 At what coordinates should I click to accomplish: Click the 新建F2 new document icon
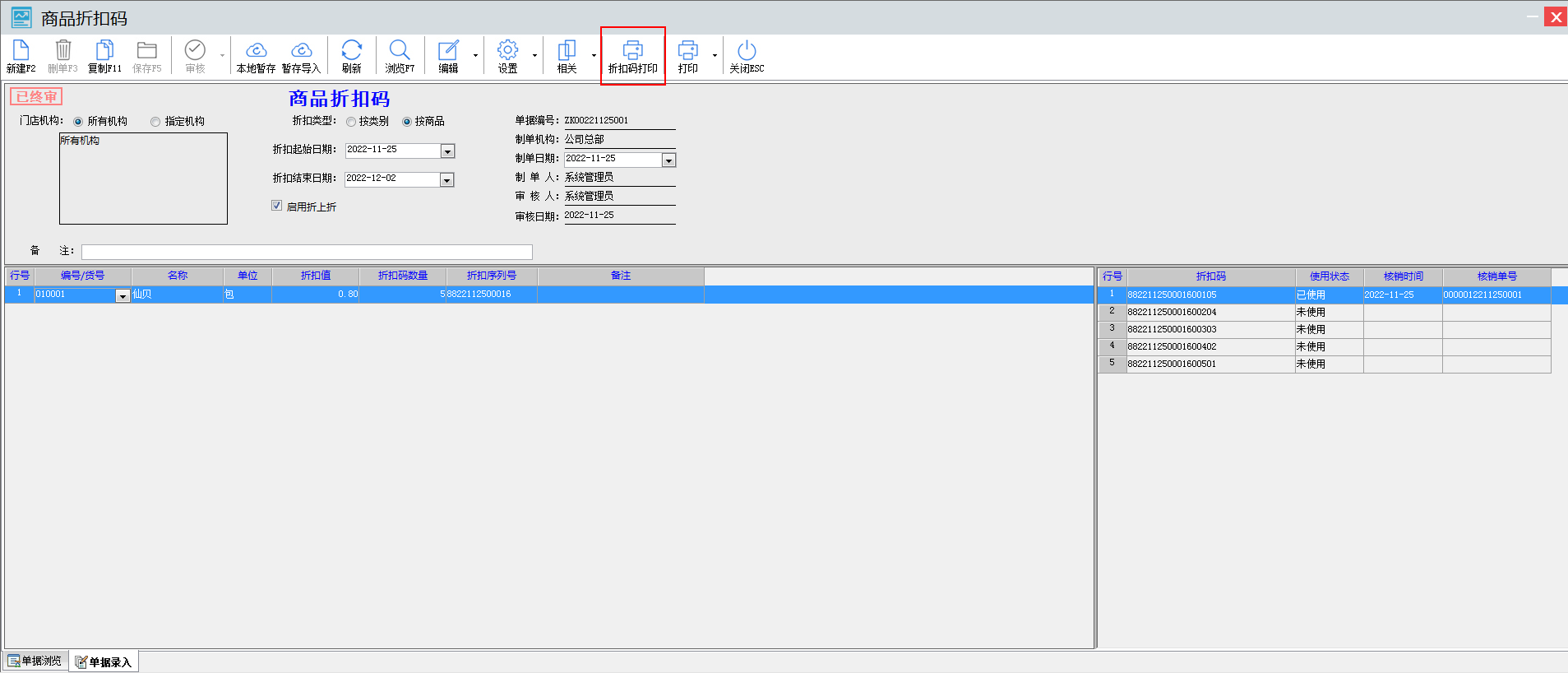(21, 51)
